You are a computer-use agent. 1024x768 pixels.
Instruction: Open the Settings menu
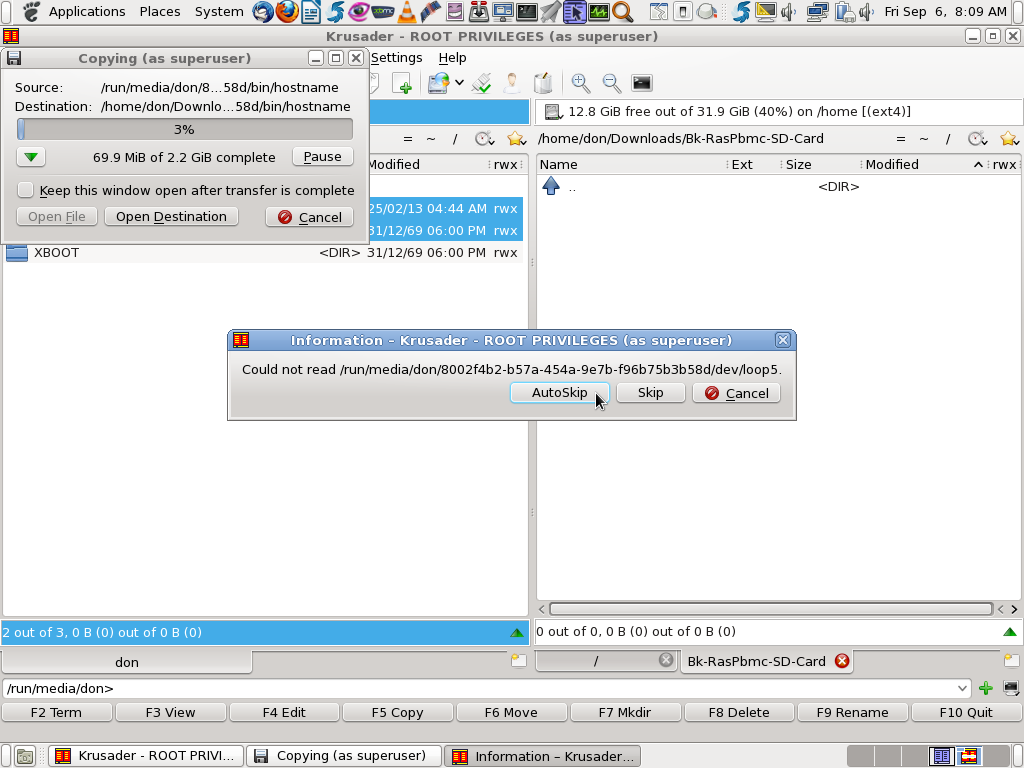tap(396, 58)
